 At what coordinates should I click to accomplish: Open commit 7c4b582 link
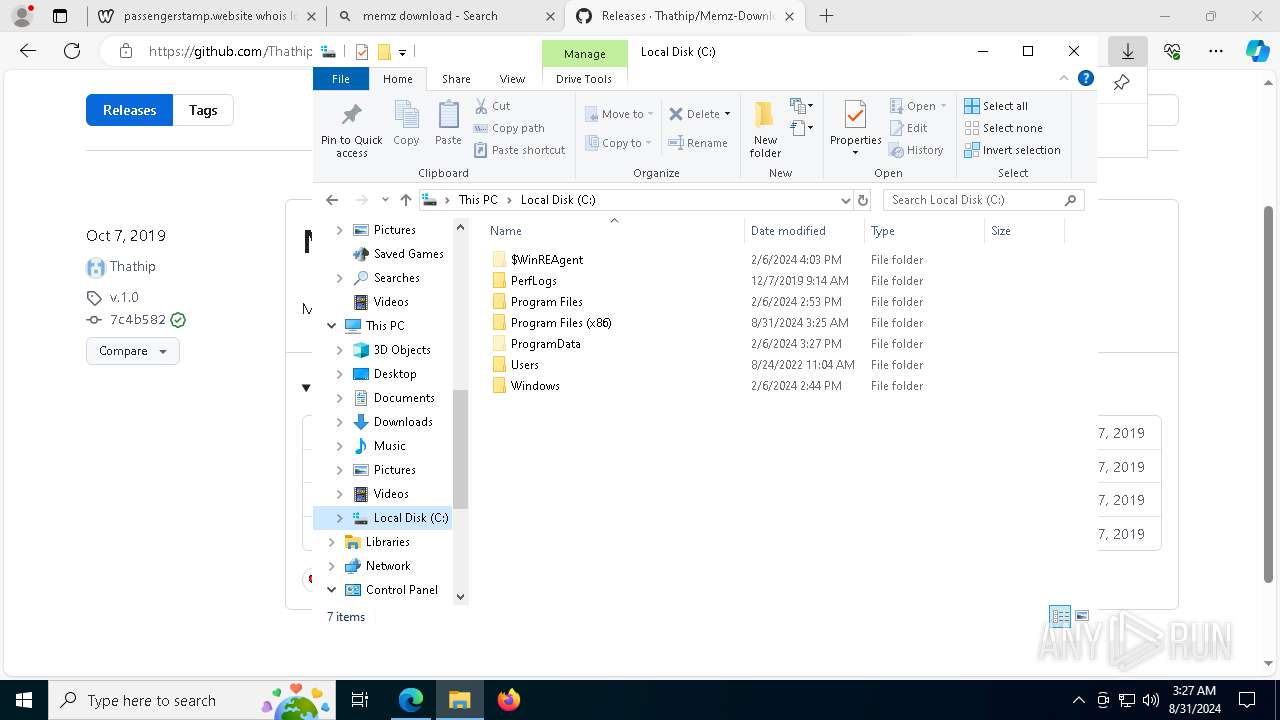tap(138, 320)
